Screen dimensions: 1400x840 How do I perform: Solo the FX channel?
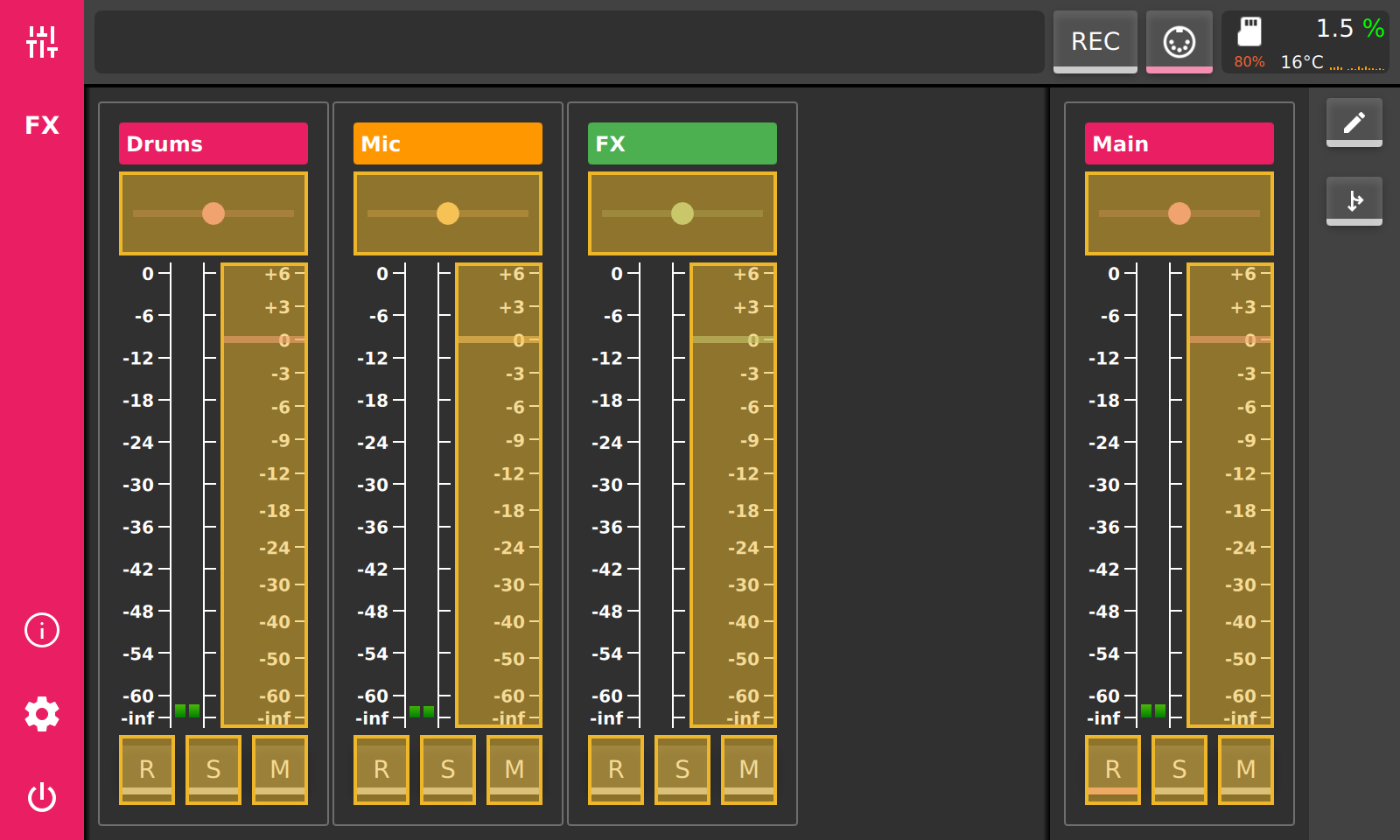682,770
